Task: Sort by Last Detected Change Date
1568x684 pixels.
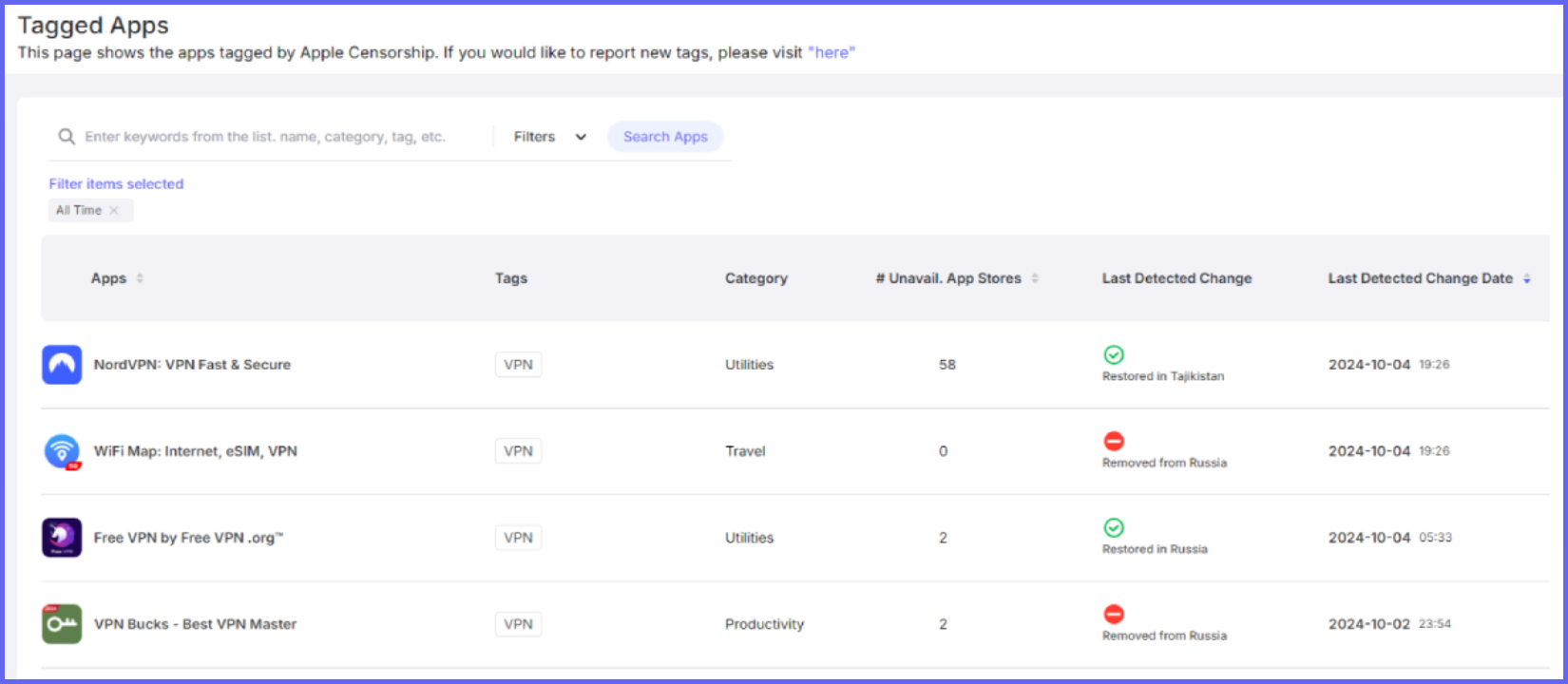Action: coord(1527,278)
